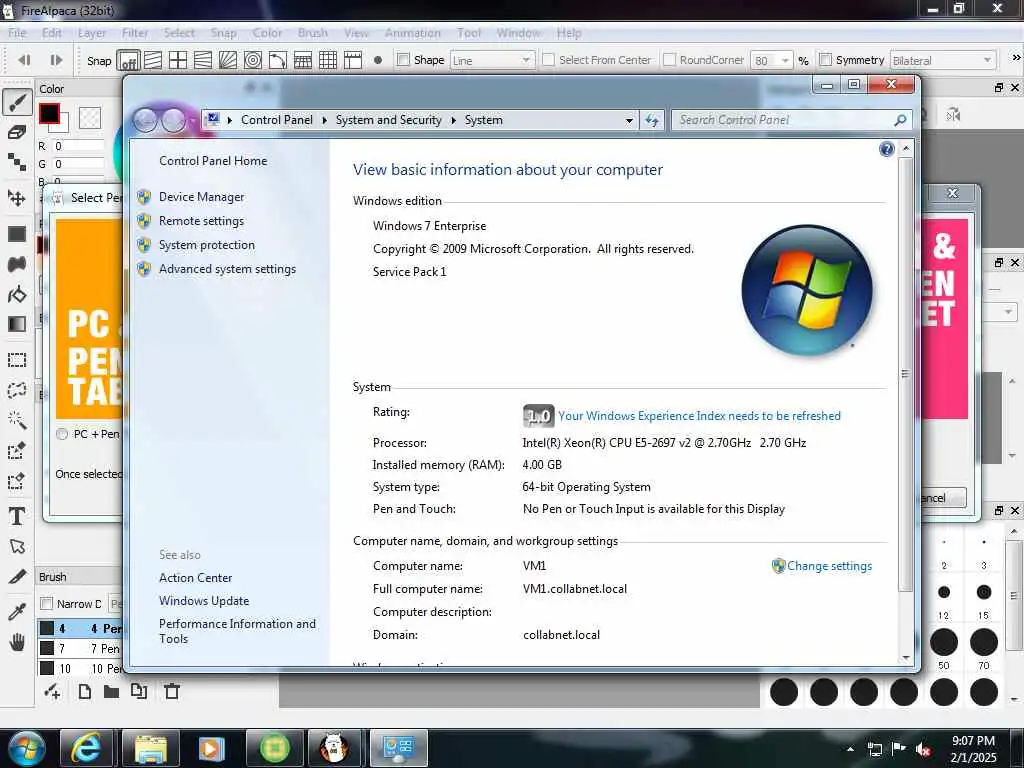1024x768 pixels.
Task: Select the Text tool
Action: [17, 516]
